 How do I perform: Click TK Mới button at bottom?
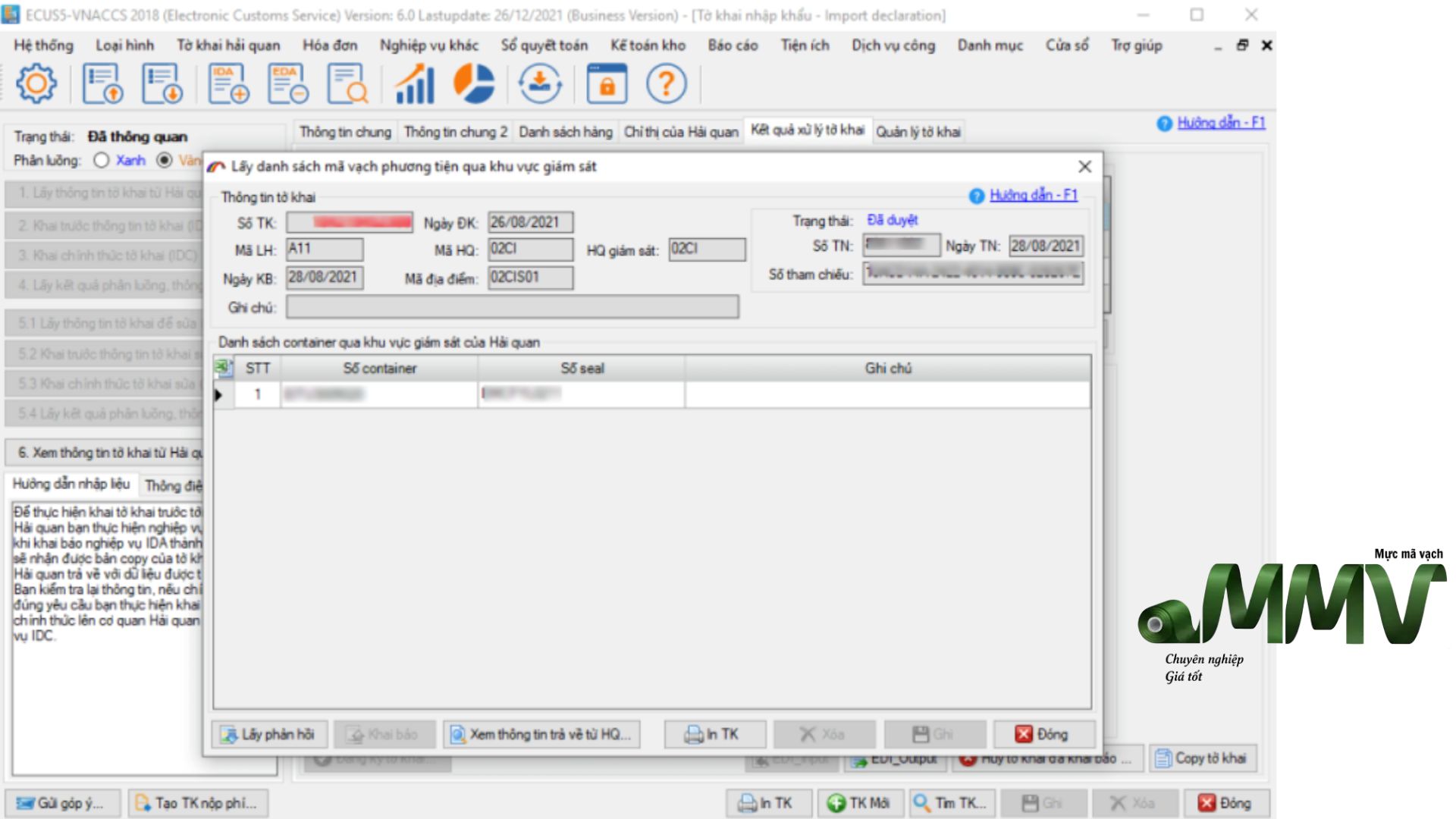coord(859,803)
